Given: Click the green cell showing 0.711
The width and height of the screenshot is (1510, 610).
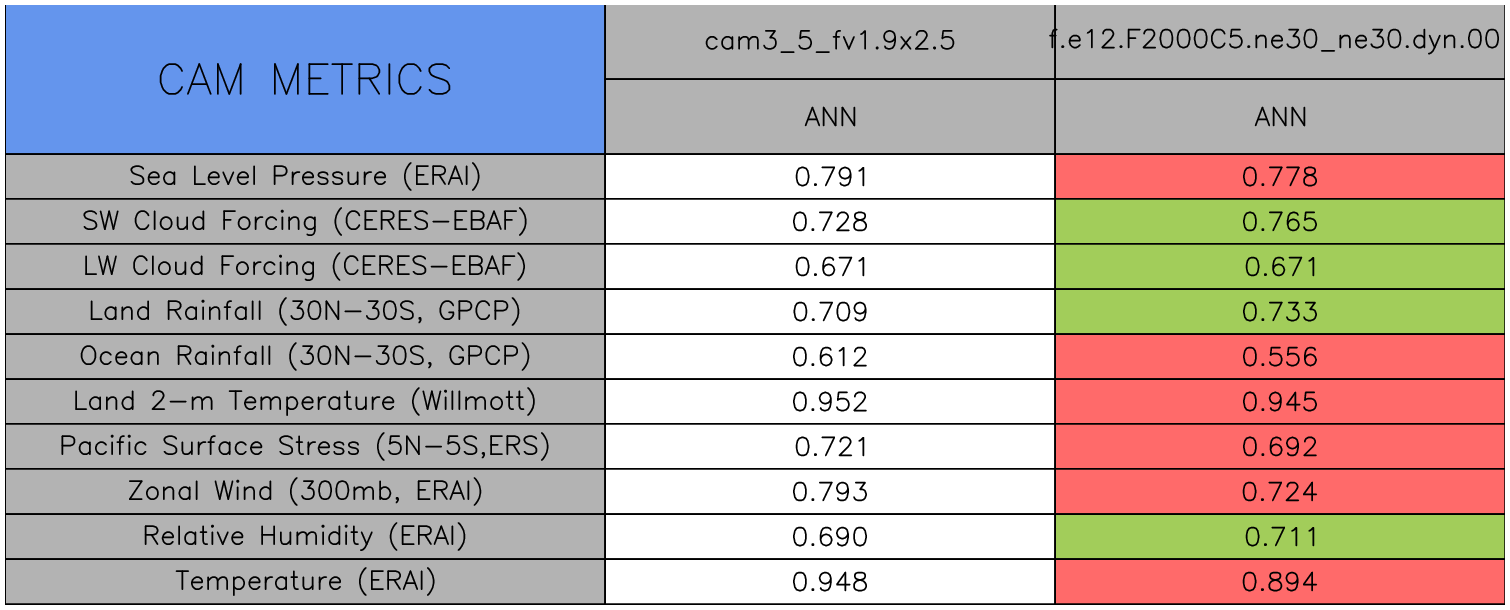Looking at the screenshot, I should coord(1280,537).
